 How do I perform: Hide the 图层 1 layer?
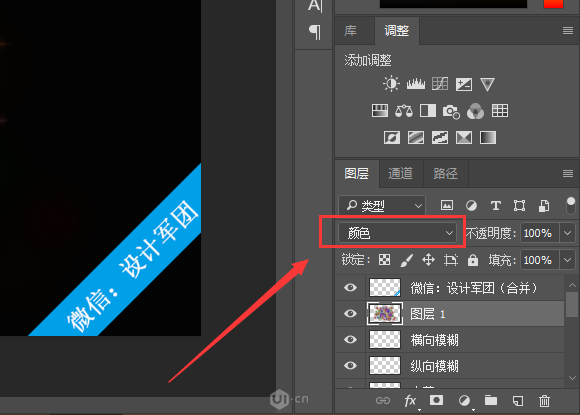(350, 314)
